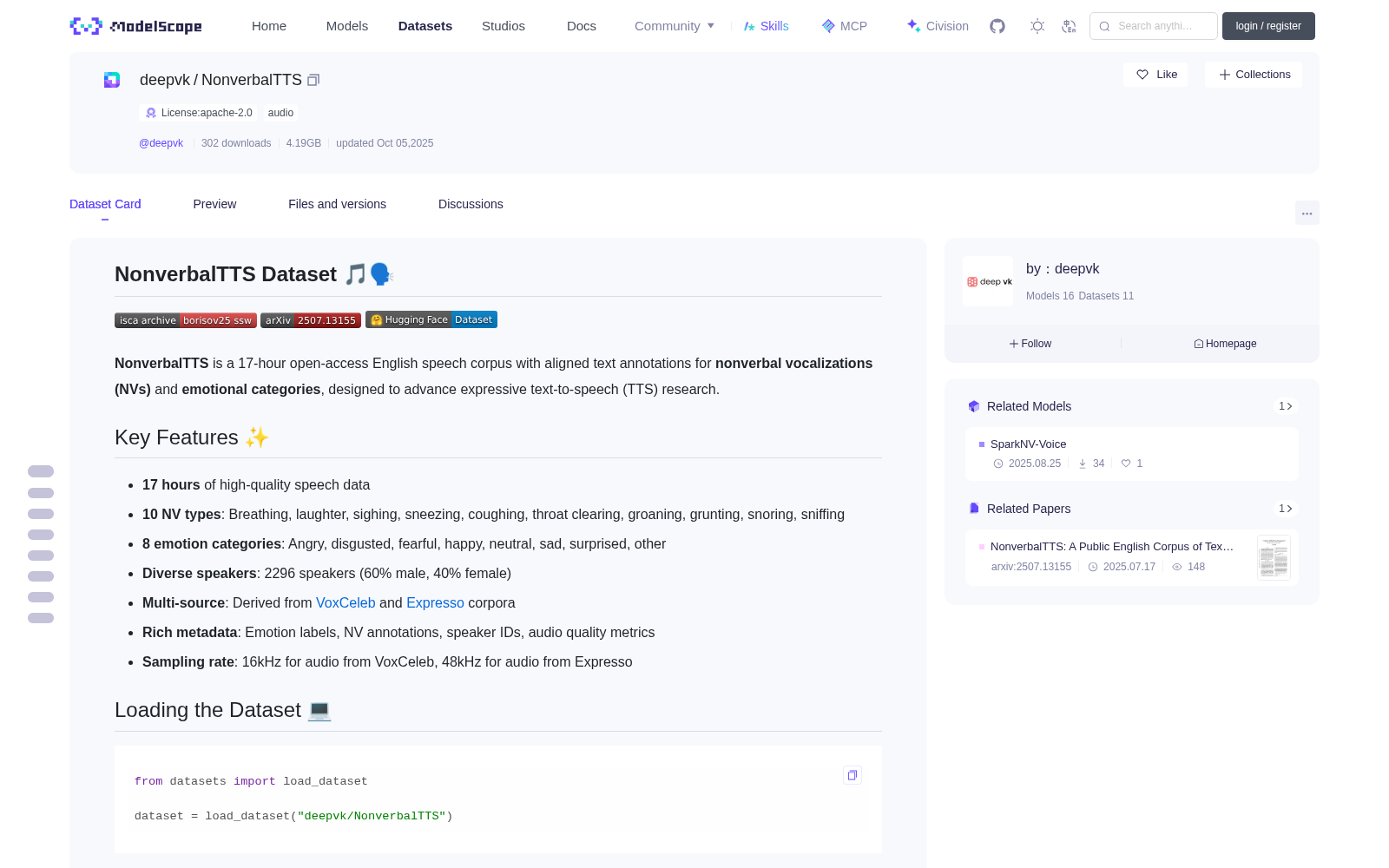Click the Homepage house icon
This screenshot has width=1389, height=868.
pyautogui.click(x=1199, y=344)
